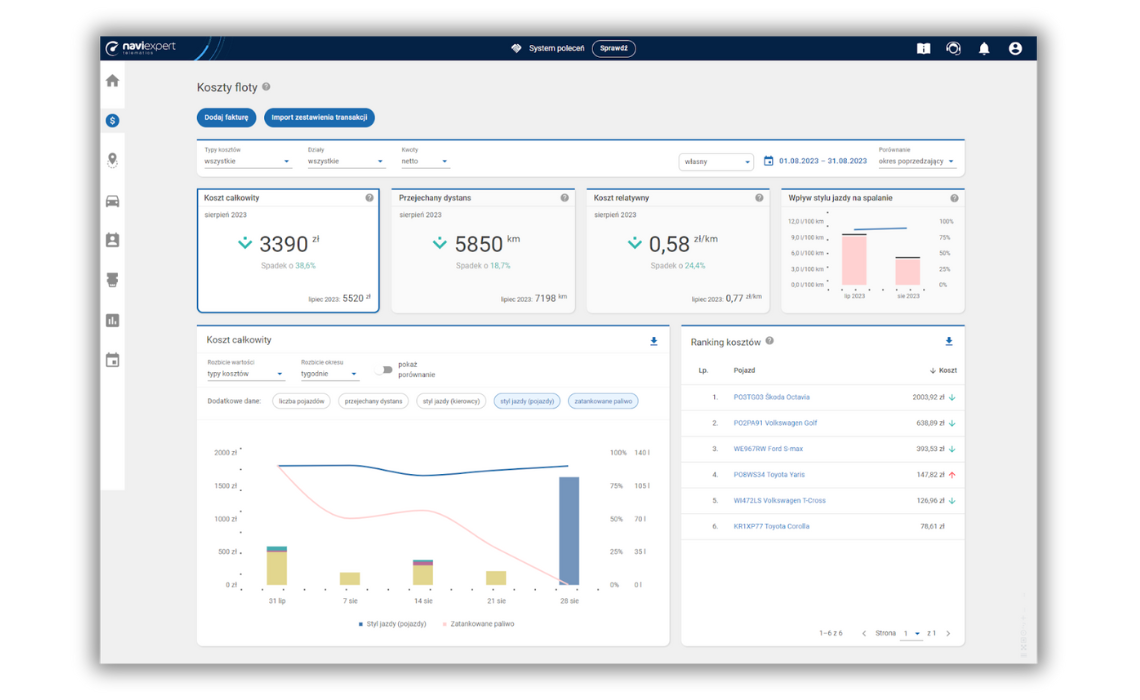Image resolution: width=1140 pixels, height=700 pixels.
Task: Download the Ranking kosztów data
Action: coord(949,342)
